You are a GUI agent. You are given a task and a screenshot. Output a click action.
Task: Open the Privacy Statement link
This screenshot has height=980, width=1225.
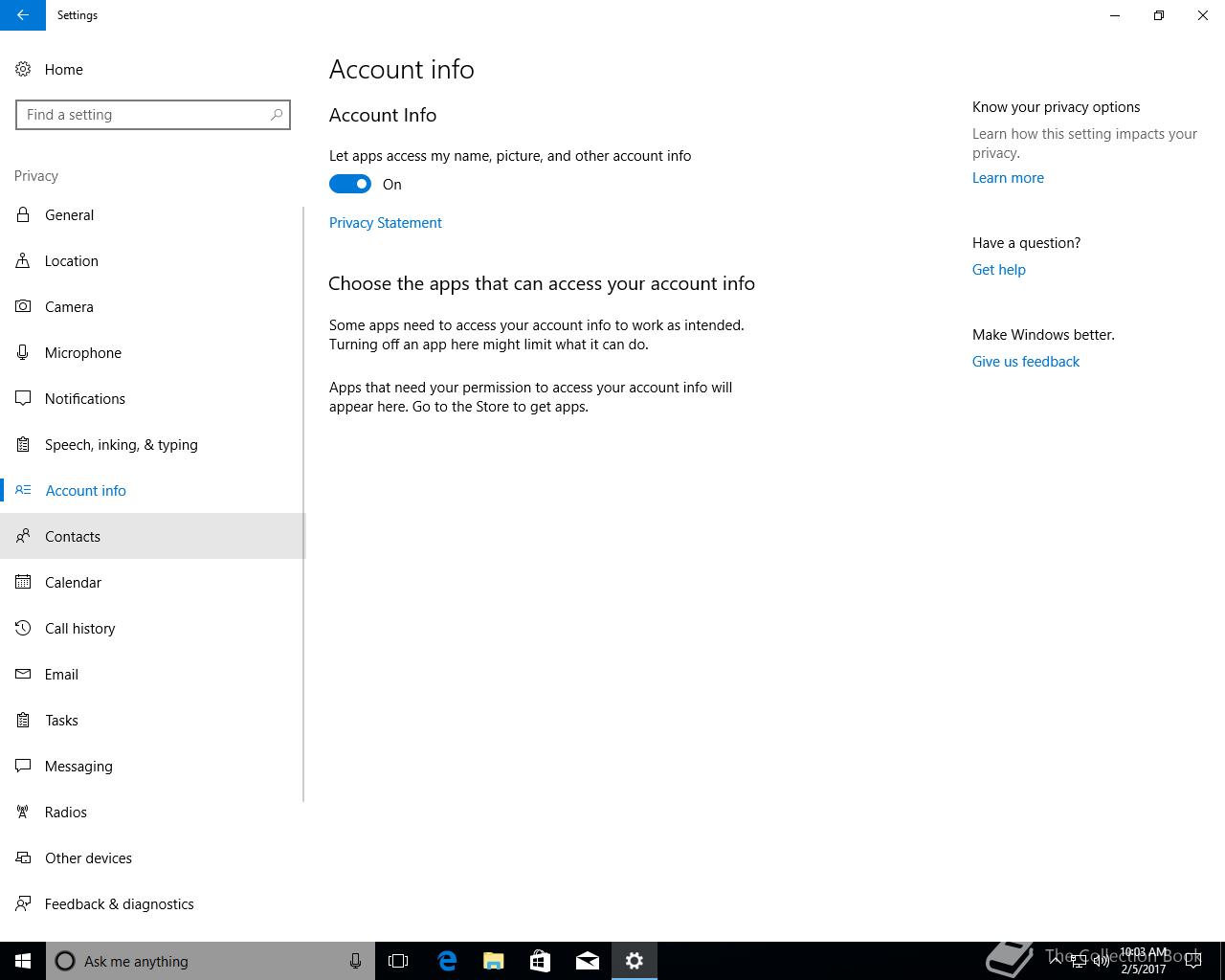pyautogui.click(x=386, y=223)
